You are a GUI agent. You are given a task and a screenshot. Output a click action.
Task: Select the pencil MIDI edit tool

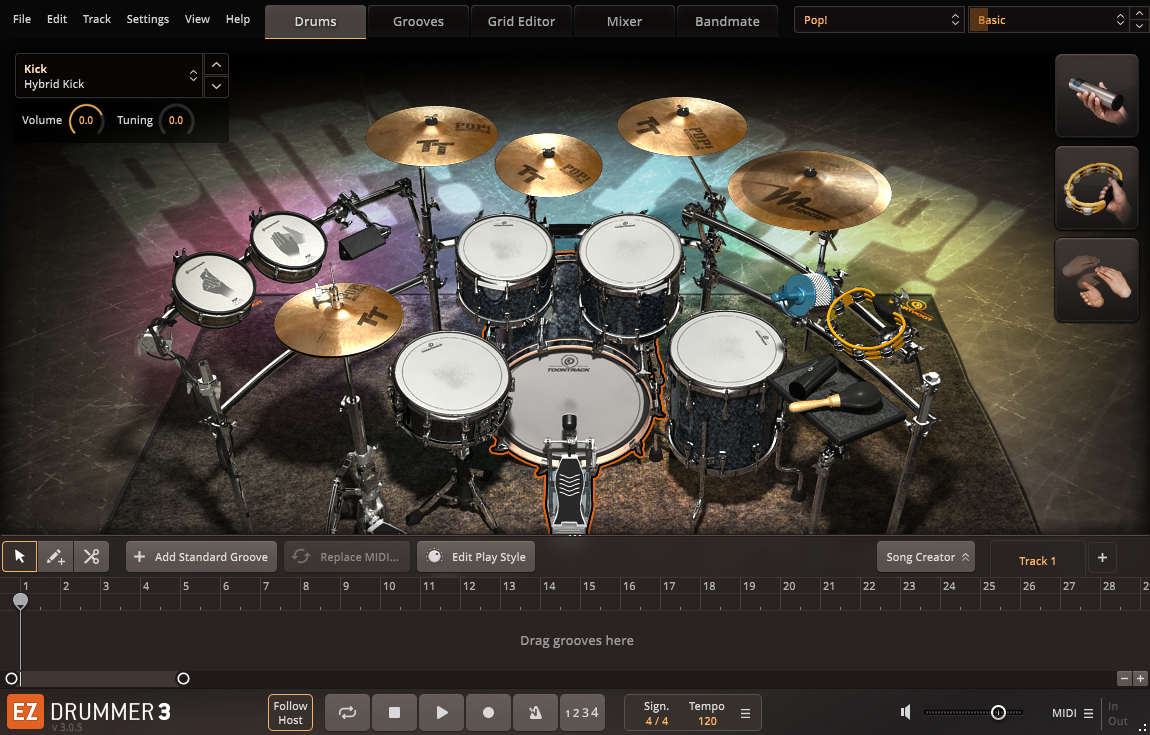(55, 556)
